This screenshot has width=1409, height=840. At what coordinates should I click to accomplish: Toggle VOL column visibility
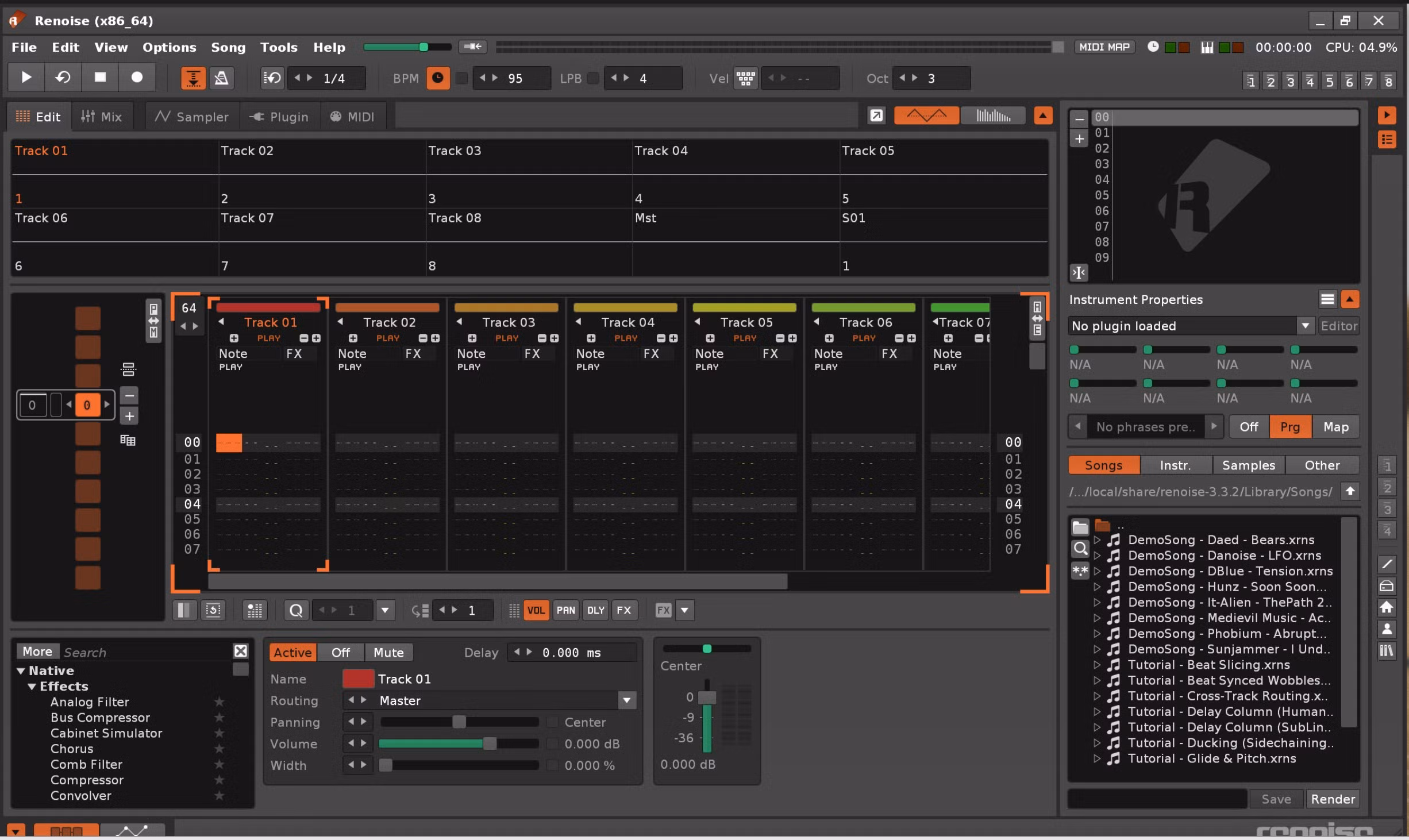[x=536, y=610]
